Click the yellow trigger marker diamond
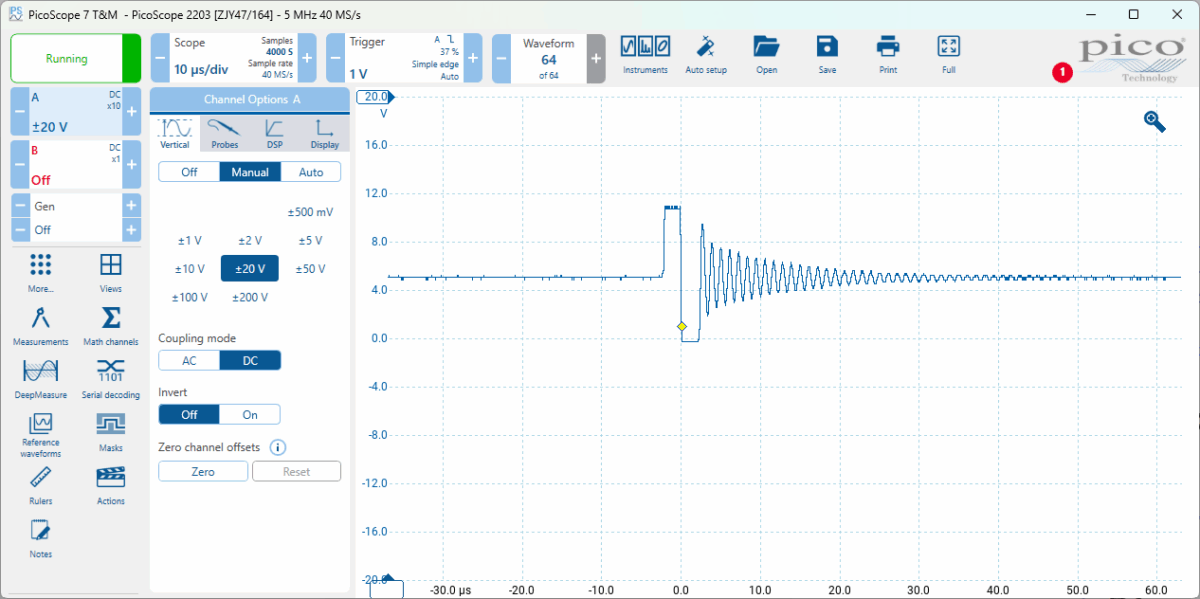The height and width of the screenshot is (599, 1200). click(681, 327)
